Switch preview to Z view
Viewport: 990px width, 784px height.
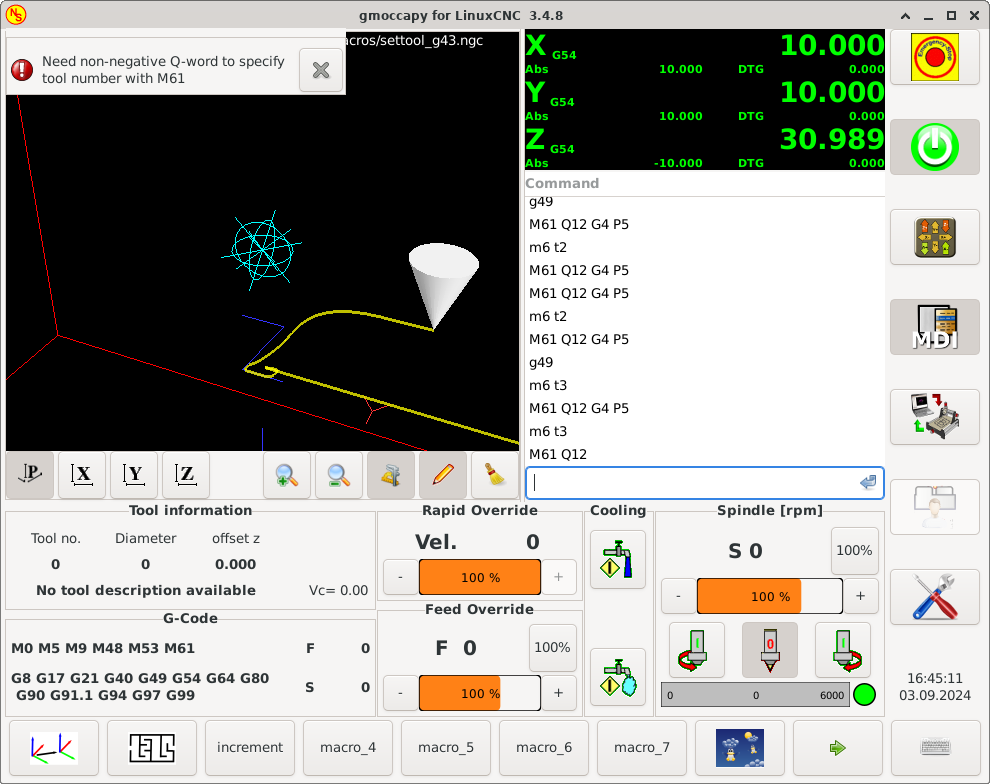(x=186, y=475)
